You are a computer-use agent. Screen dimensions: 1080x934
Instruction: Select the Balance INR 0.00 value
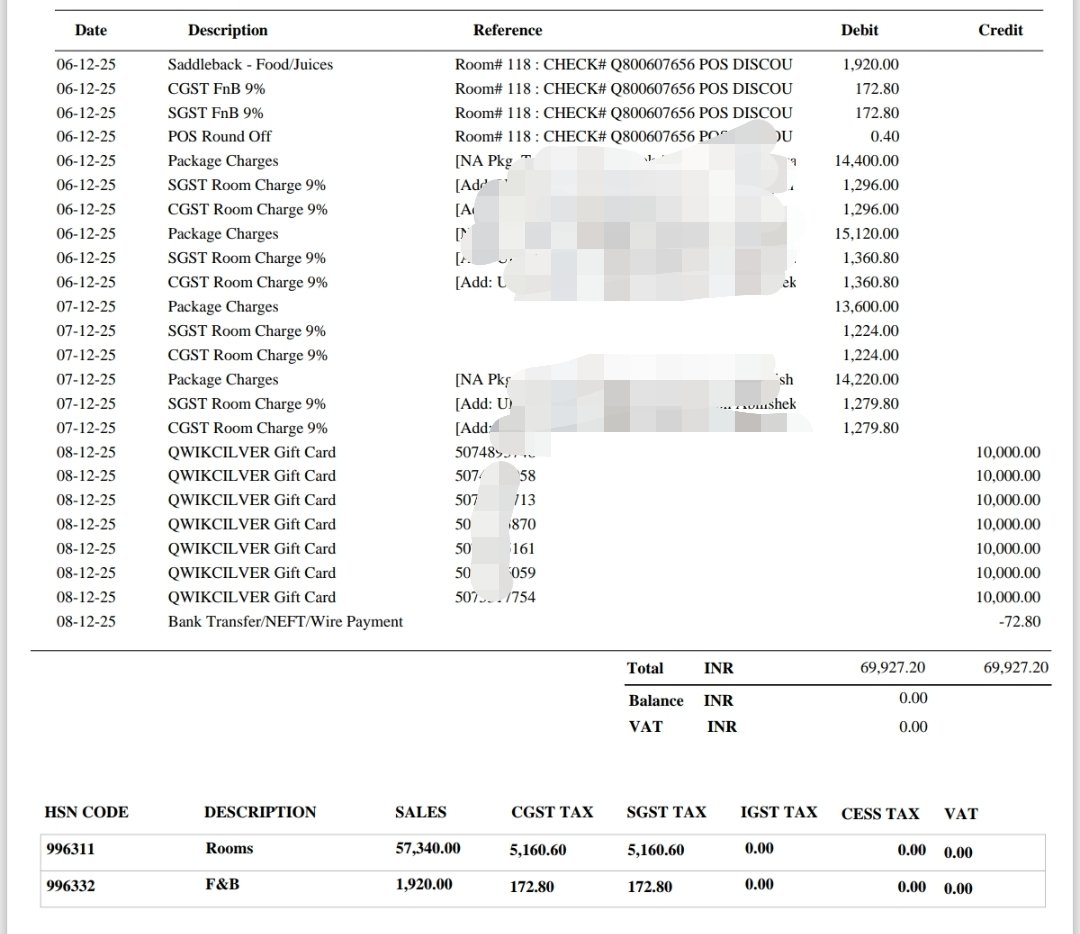click(913, 698)
